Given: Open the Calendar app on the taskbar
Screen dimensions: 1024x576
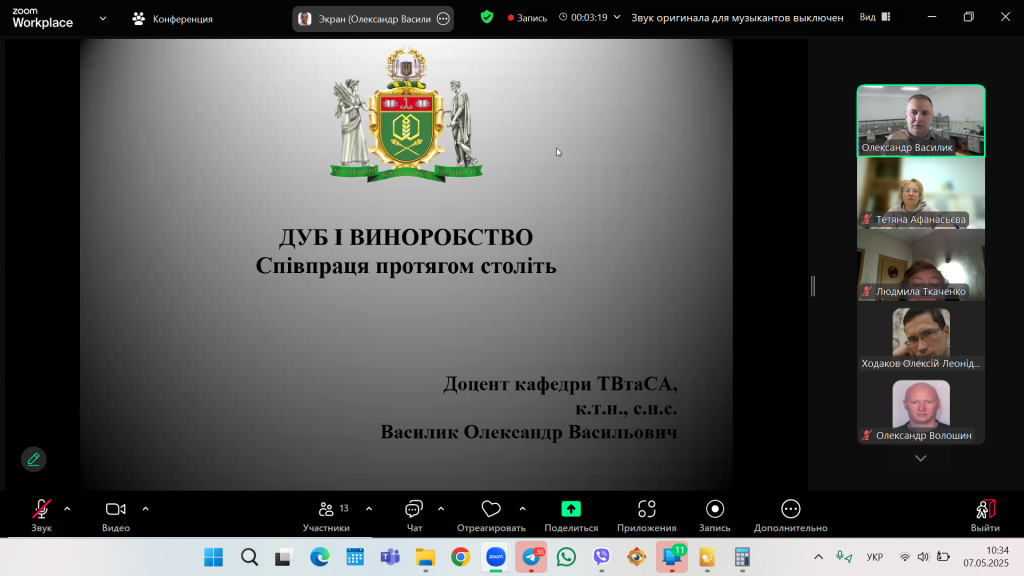Looking at the screenshot, I should (355, 557).
